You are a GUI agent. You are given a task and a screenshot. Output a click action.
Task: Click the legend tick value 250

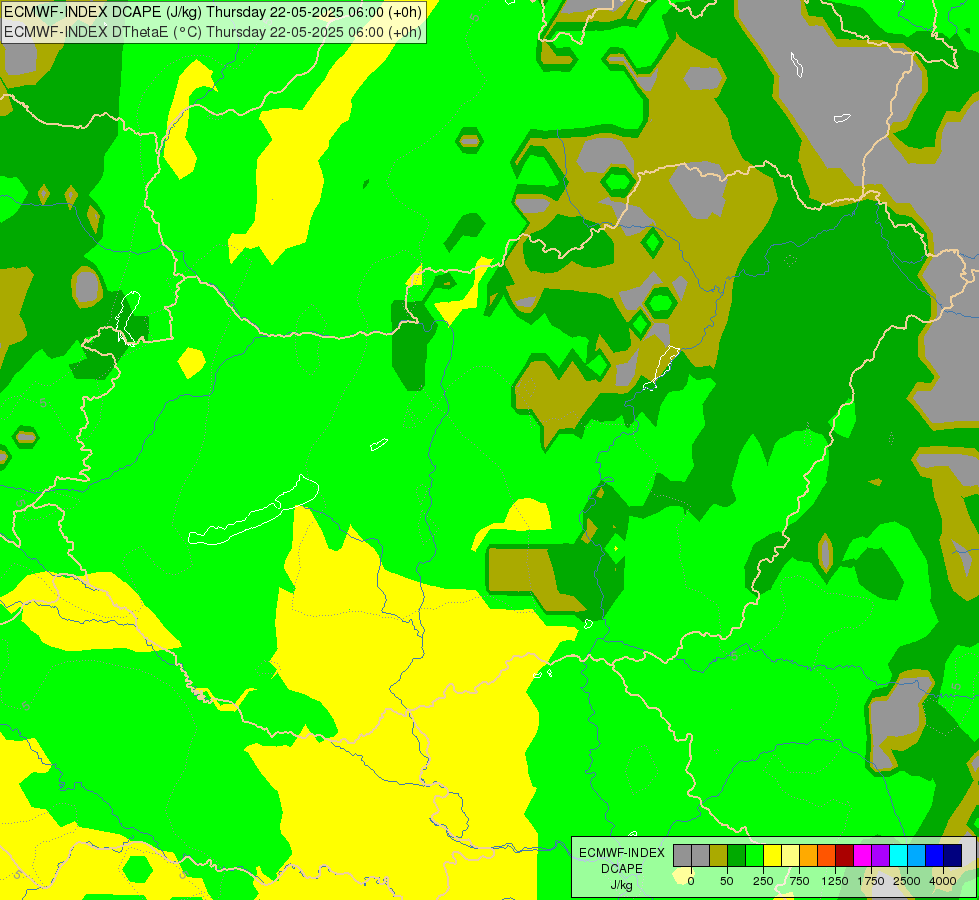763,881
